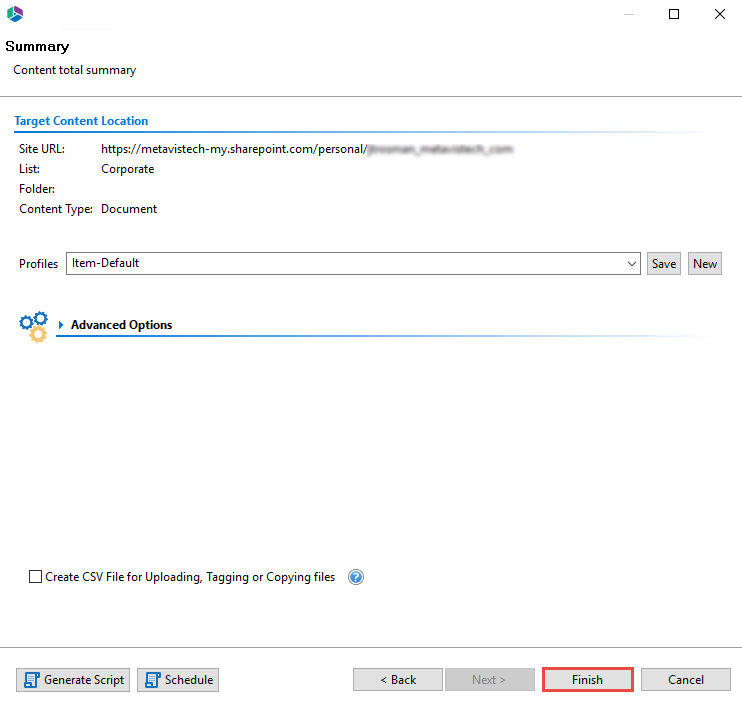
Task: Maximize the wizard window
Action: (674, 14)
